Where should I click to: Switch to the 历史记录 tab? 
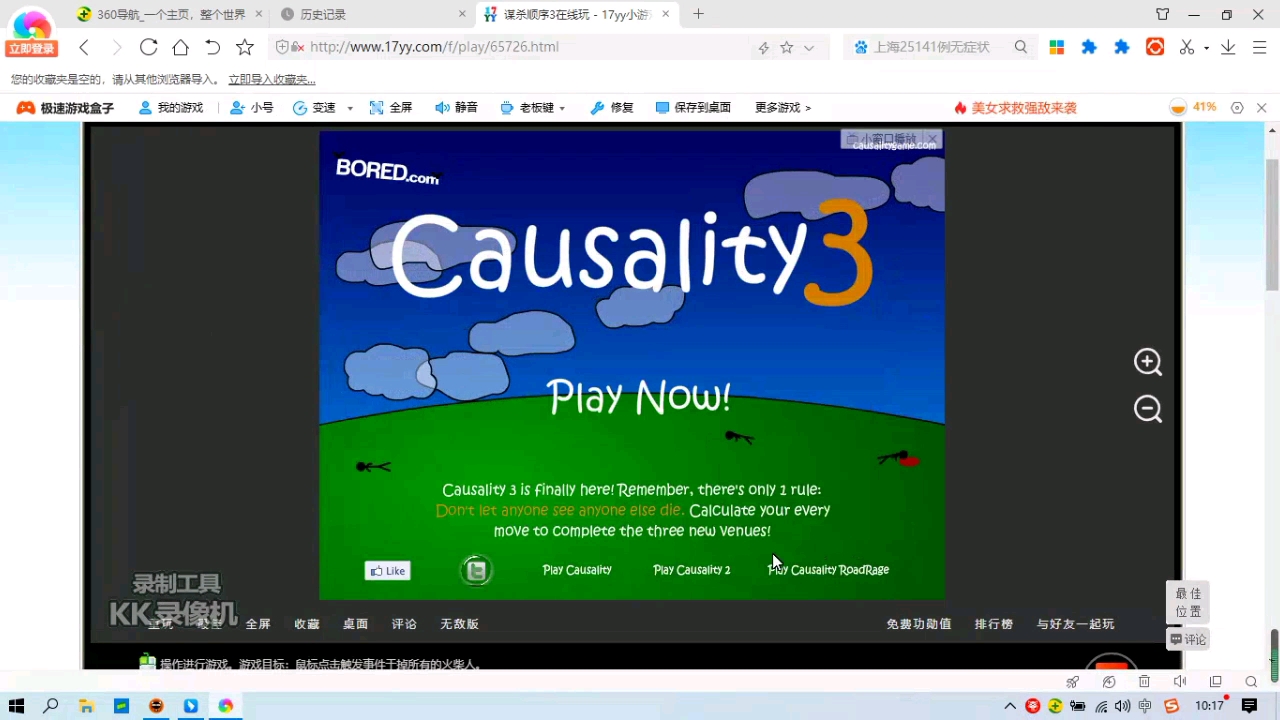coord(372,14)
